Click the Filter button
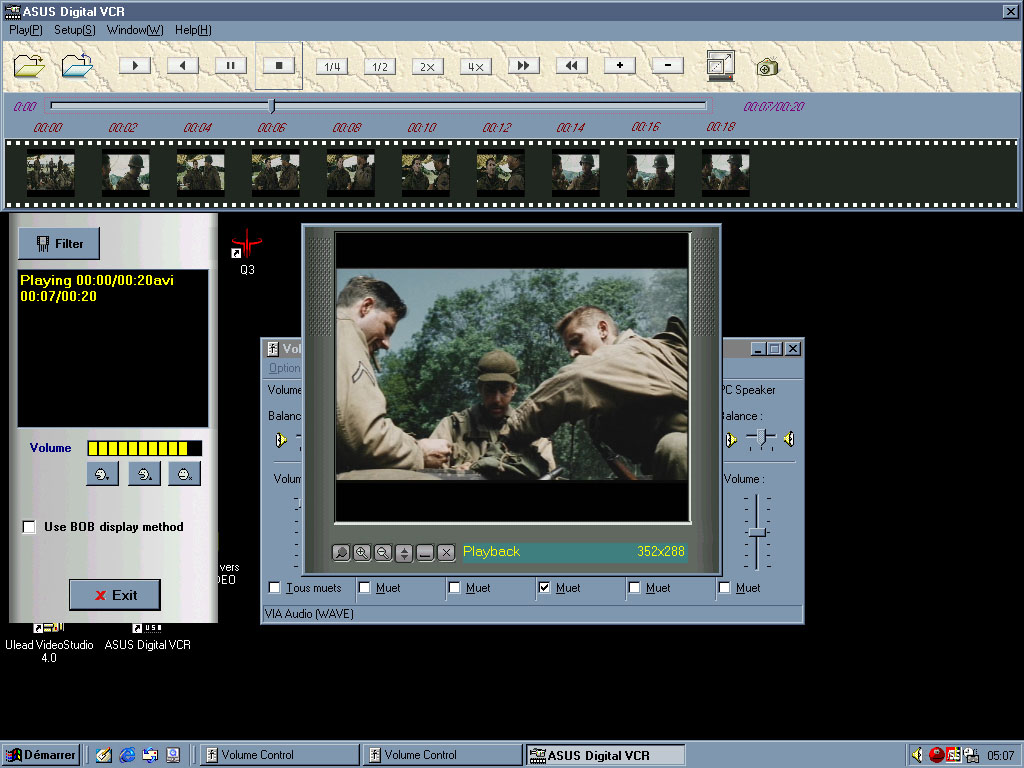Viewport: 1024px width, 768px height. tap(59, 244)
